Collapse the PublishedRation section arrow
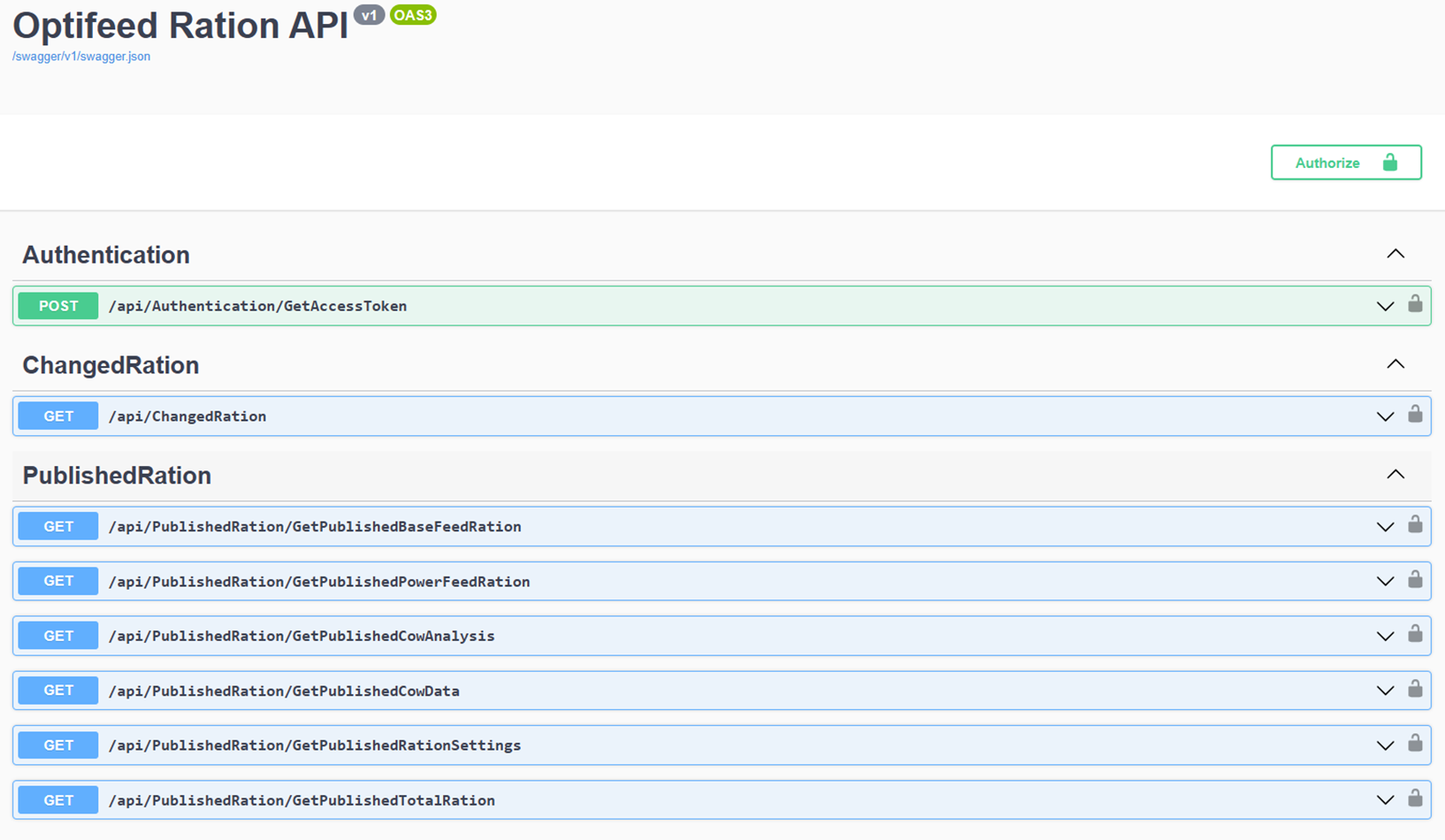1445x840 pixels. point(1395,475)
